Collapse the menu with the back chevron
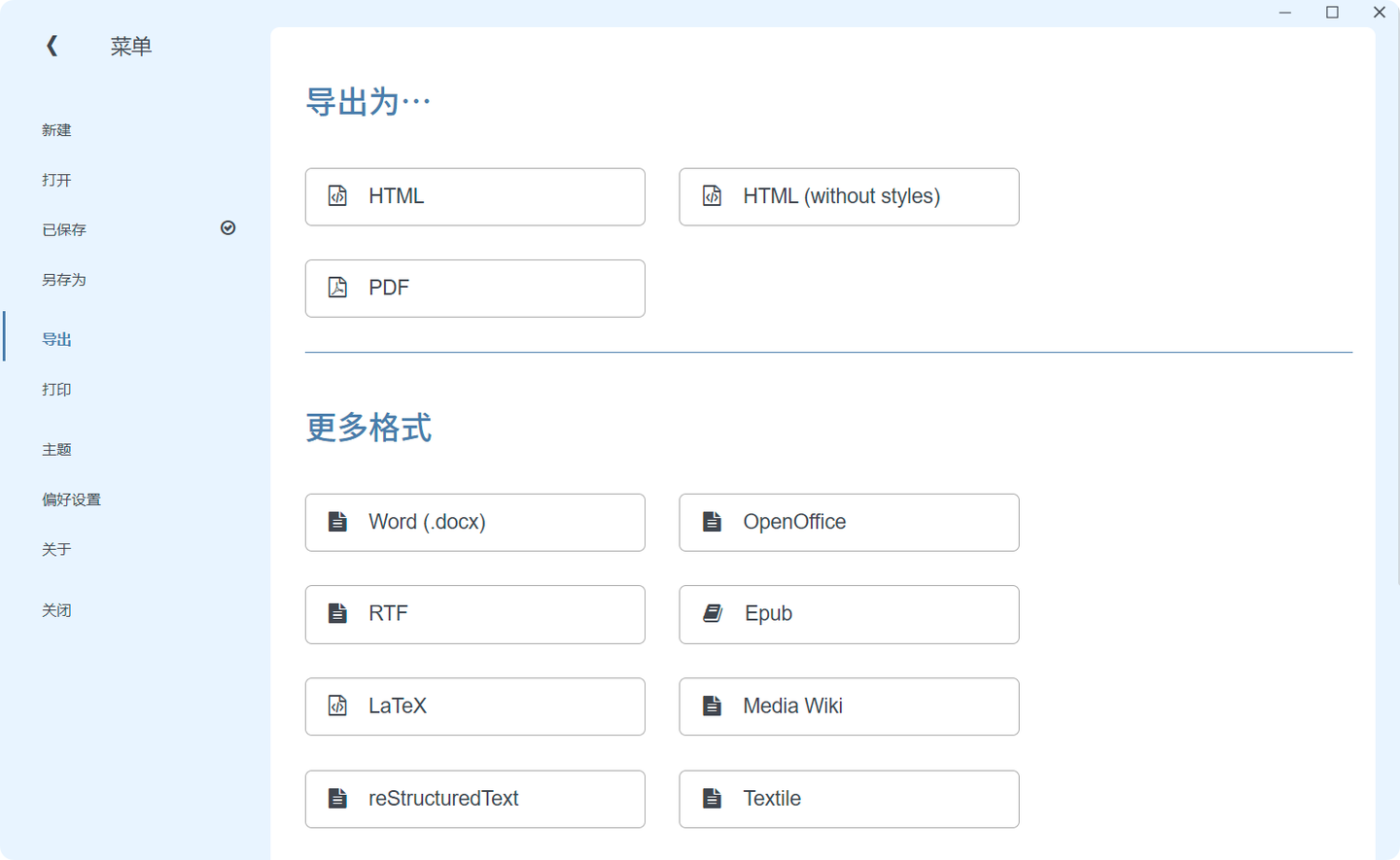The height and width of the screenshot is (860, 1400). [x=51, y=45]
